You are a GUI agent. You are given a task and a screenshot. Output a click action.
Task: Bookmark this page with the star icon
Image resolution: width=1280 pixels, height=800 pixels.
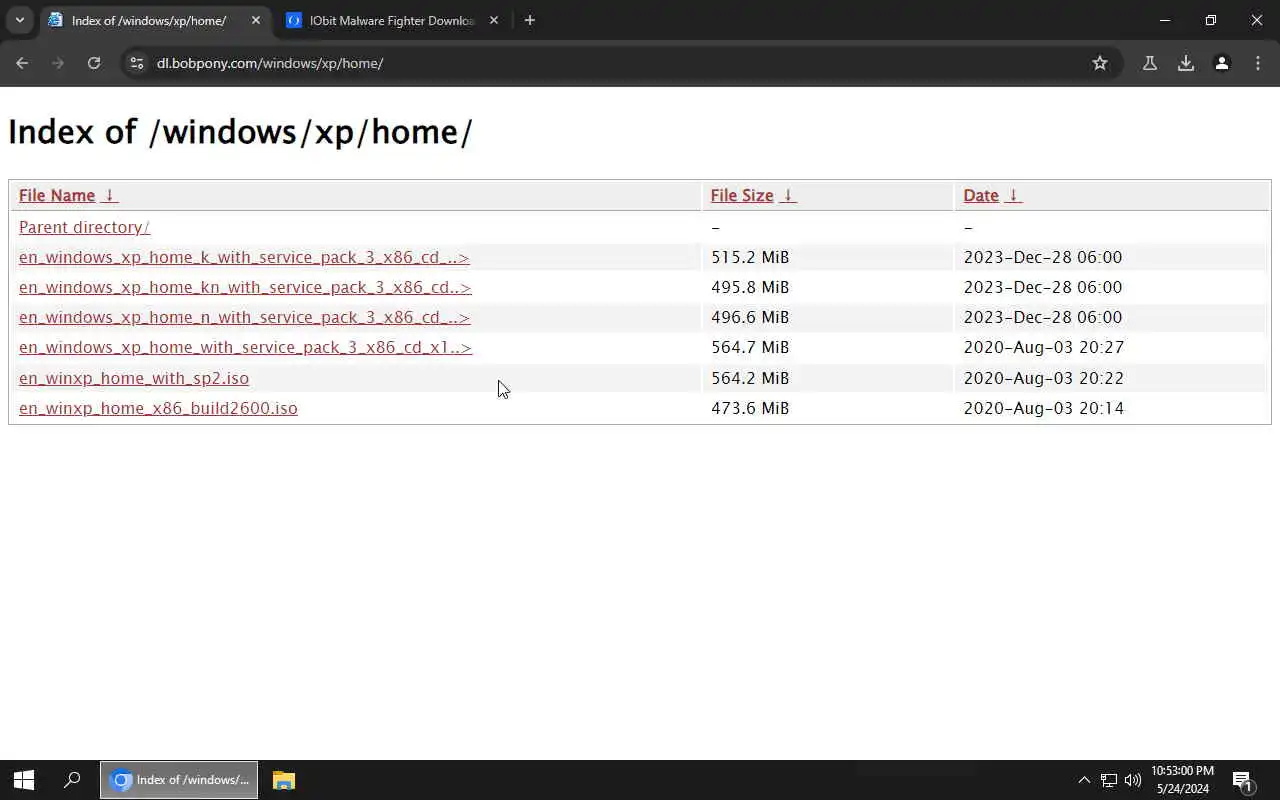[x=1100, y=63]
